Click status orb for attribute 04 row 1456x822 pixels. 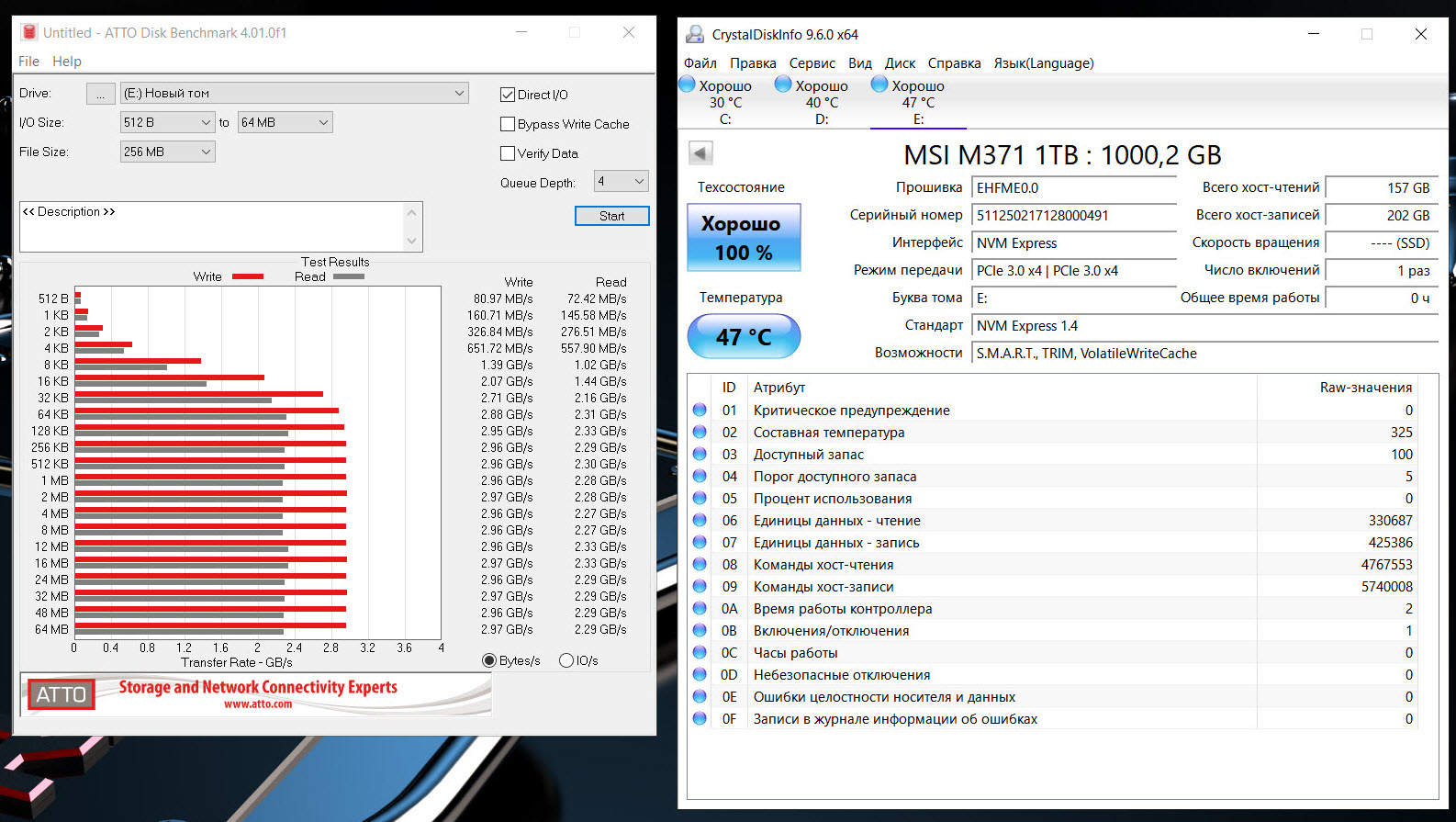click(x=700, y=477)
